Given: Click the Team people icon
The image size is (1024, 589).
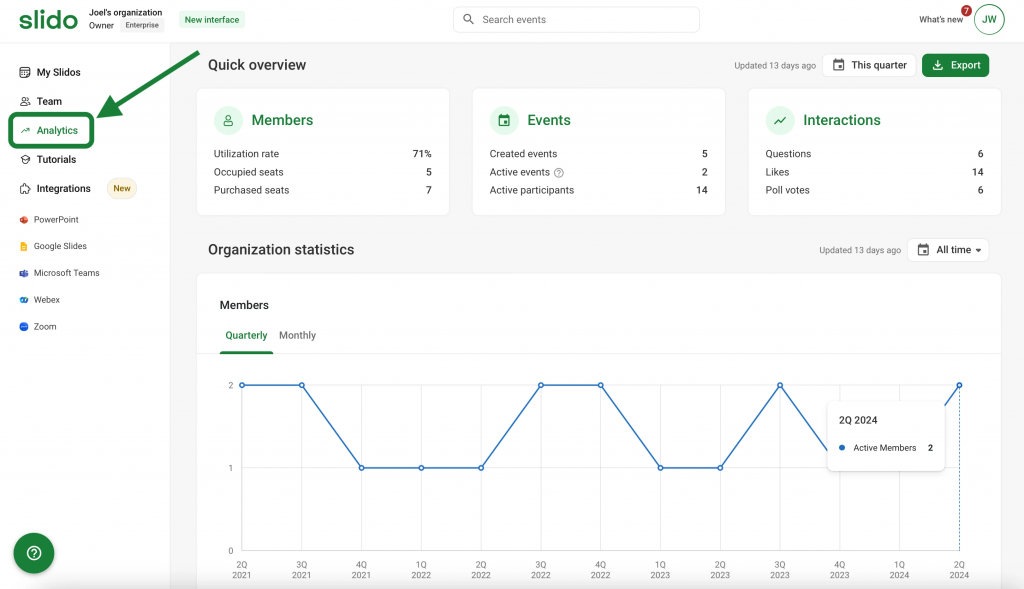Looking at the screenshot, I should pyautogui.click(x=25, y=101).
